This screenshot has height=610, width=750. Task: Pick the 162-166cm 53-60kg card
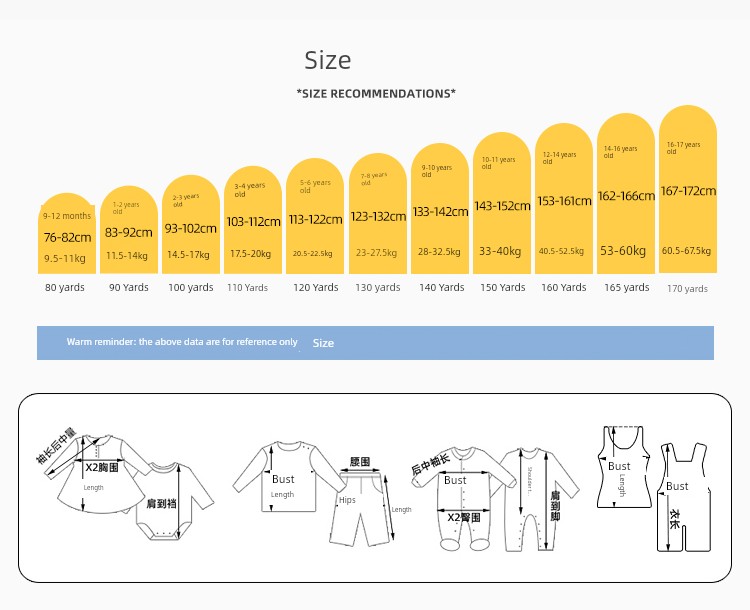(626, 194)
